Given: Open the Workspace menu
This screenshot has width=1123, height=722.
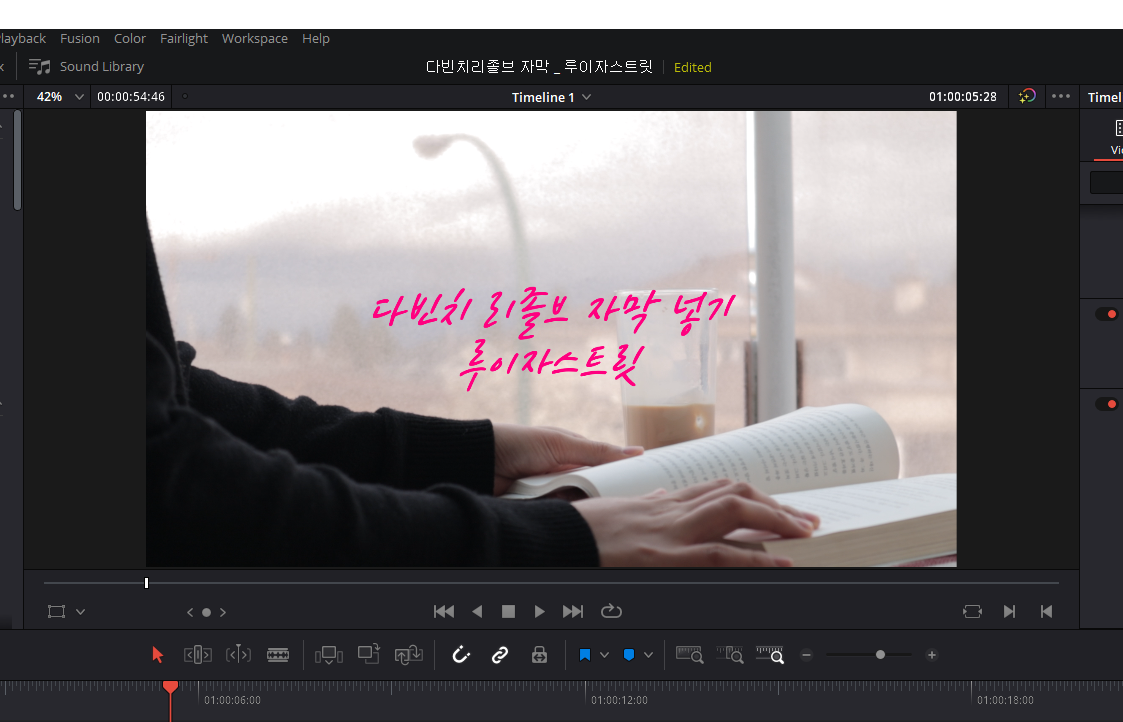Looking at the screenshot, I should [x=254, y=39].
